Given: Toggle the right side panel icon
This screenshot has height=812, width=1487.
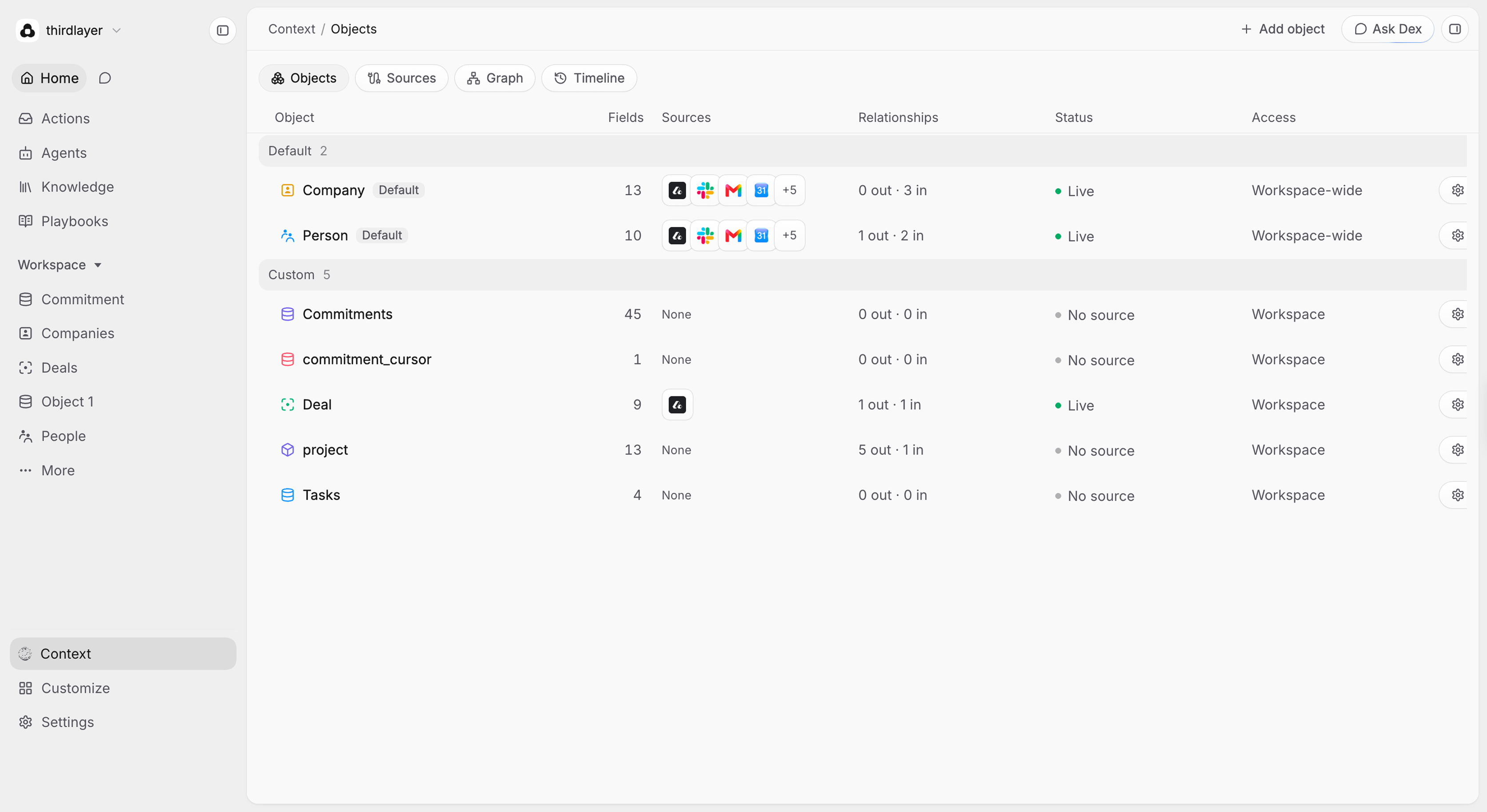Looking at the screenshot, I should point(1455,29).
